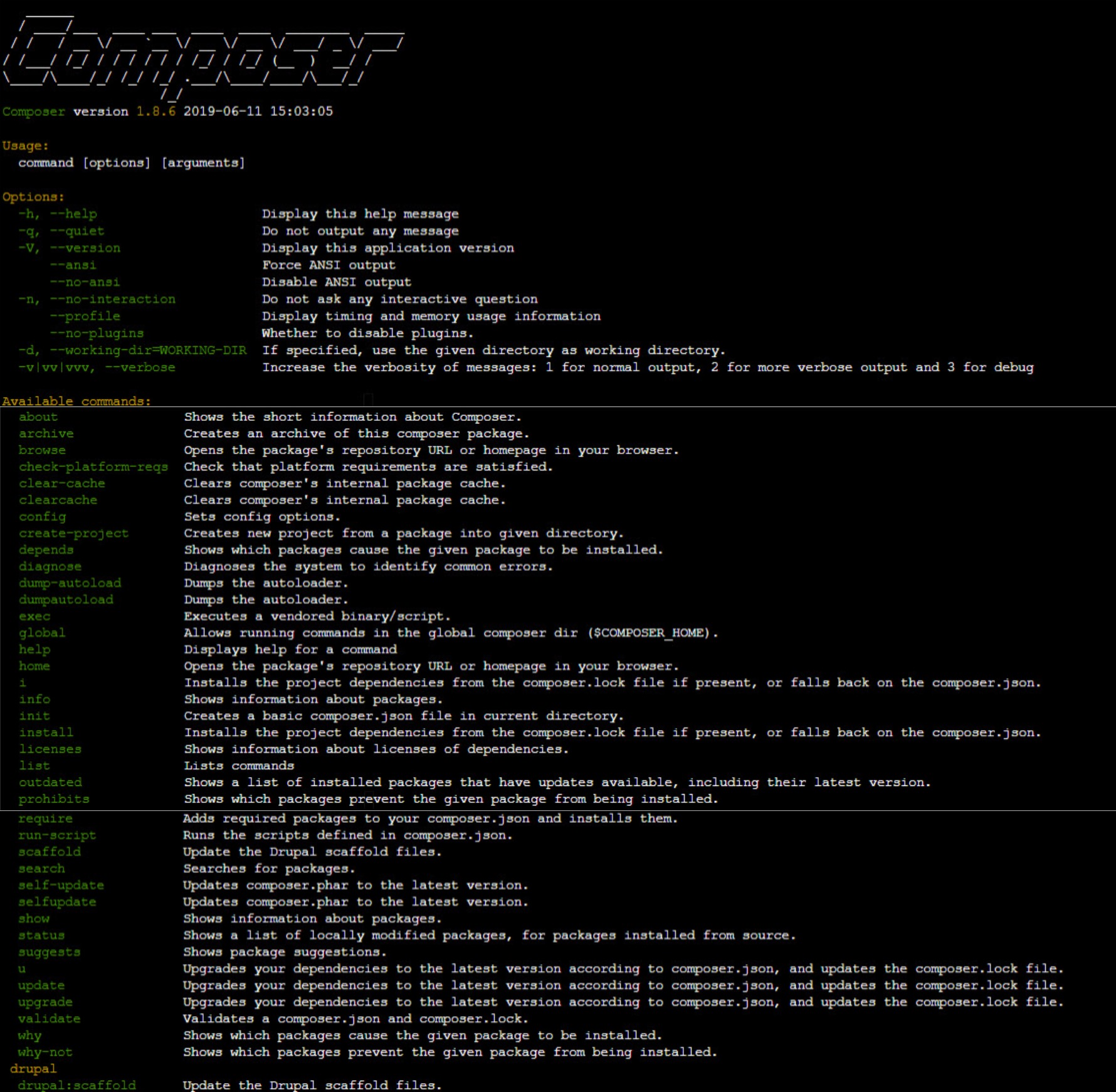Select the 'status' command name
The height and width of the screenshot is (1092, 1116).
[42, 935]
